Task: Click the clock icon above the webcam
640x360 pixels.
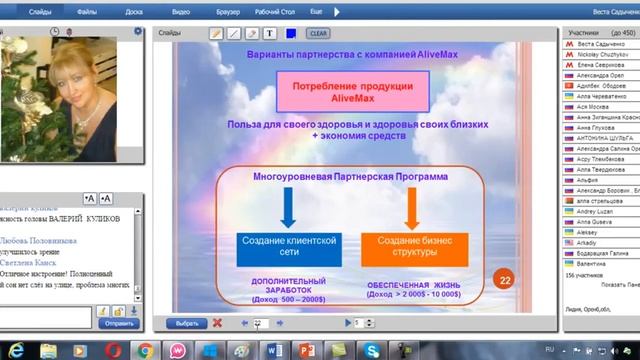Action: (x=54, y=31)
